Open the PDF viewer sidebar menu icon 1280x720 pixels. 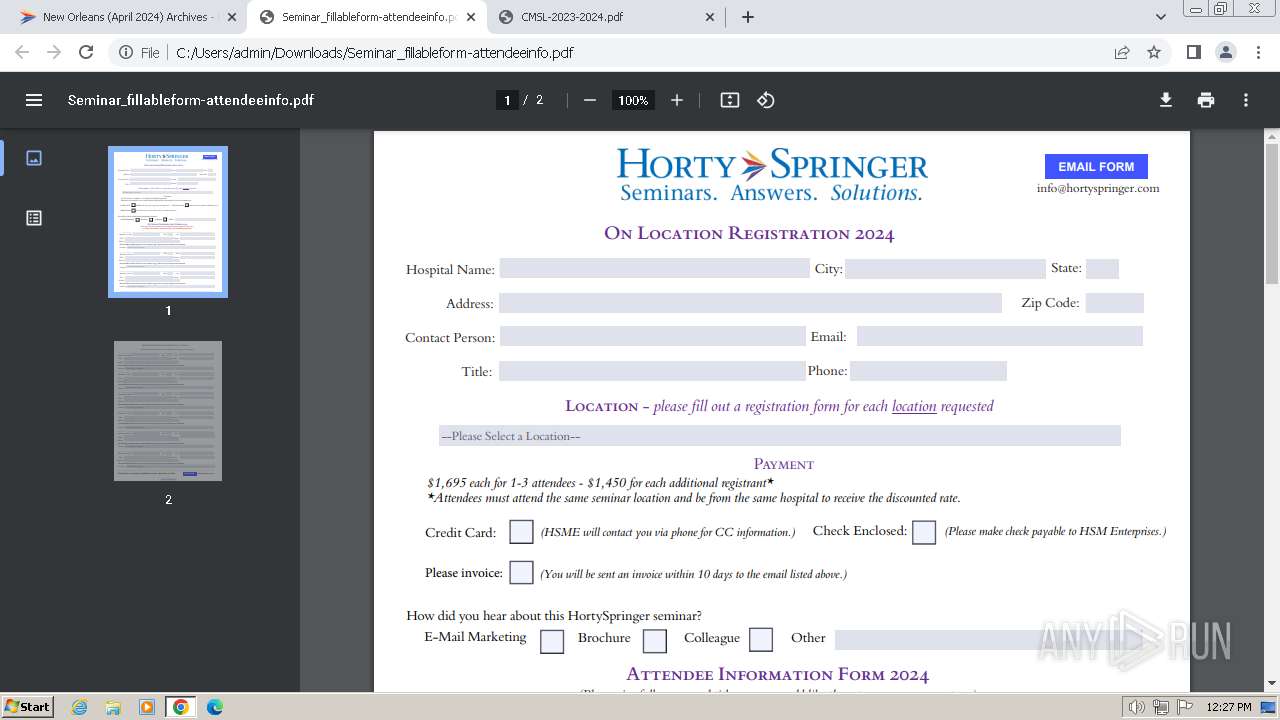(x=34, y=100)
